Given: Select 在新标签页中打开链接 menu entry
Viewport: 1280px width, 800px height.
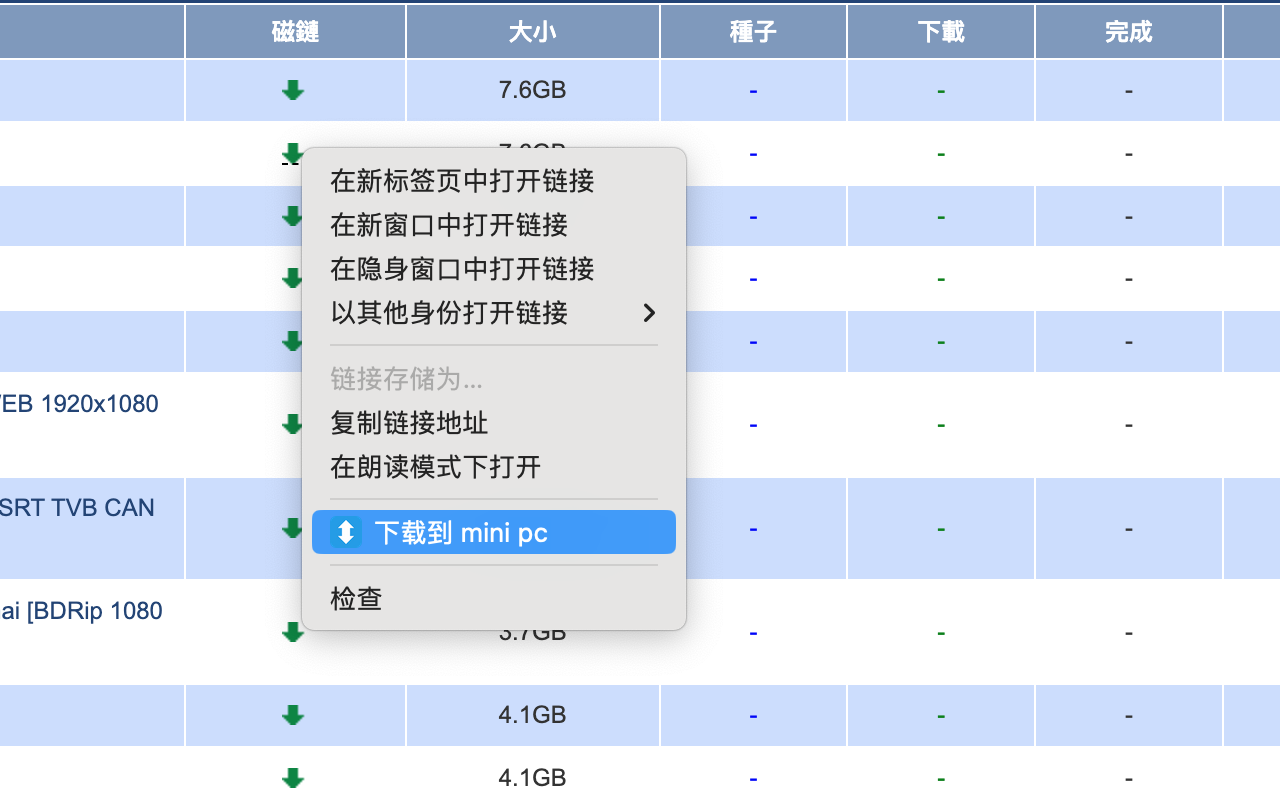Looking at the screenshot, I should [x=494, y=181].
